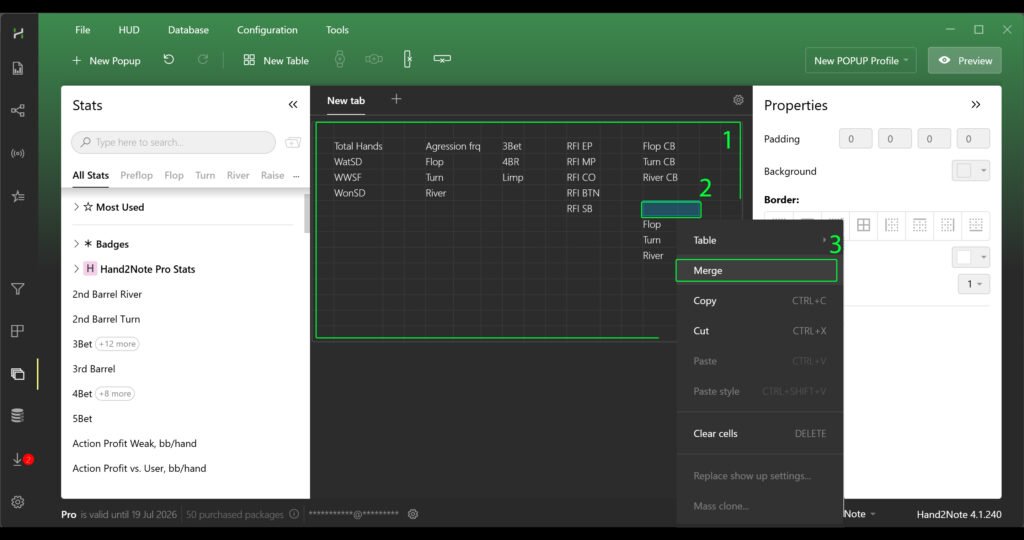The height and width of the screenshot is (540, 1024).
Task: Add a new tab with plus icon
Action: (x=396, y=99)
